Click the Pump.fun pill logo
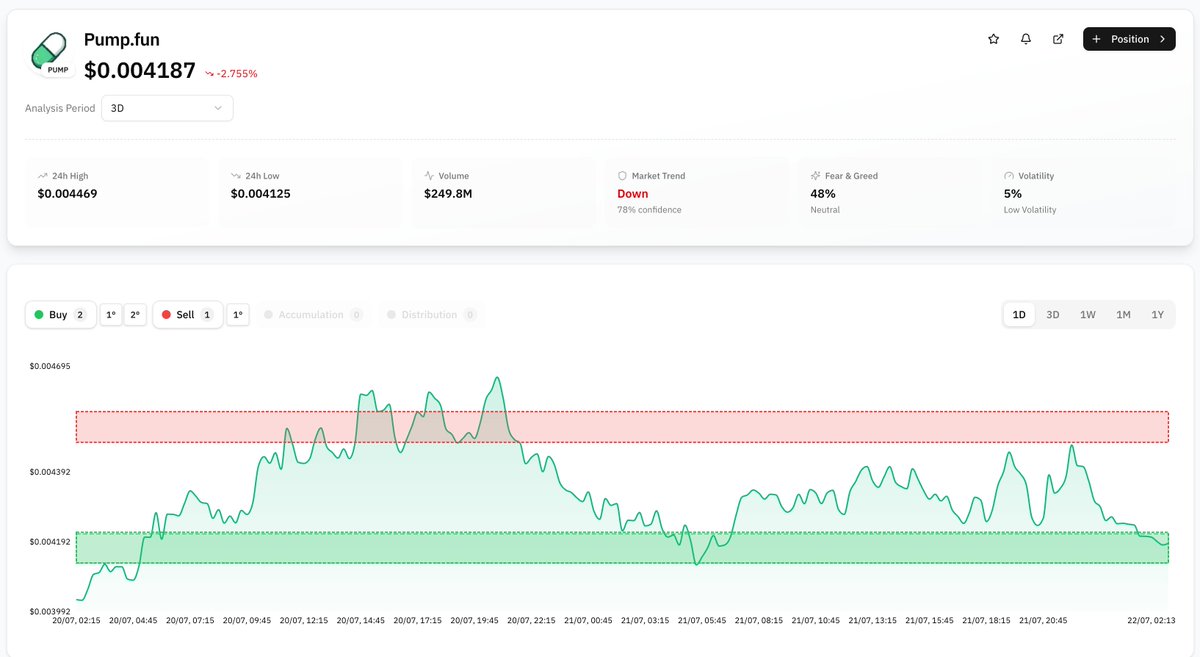1200x657 pixels. click(50, 54)
